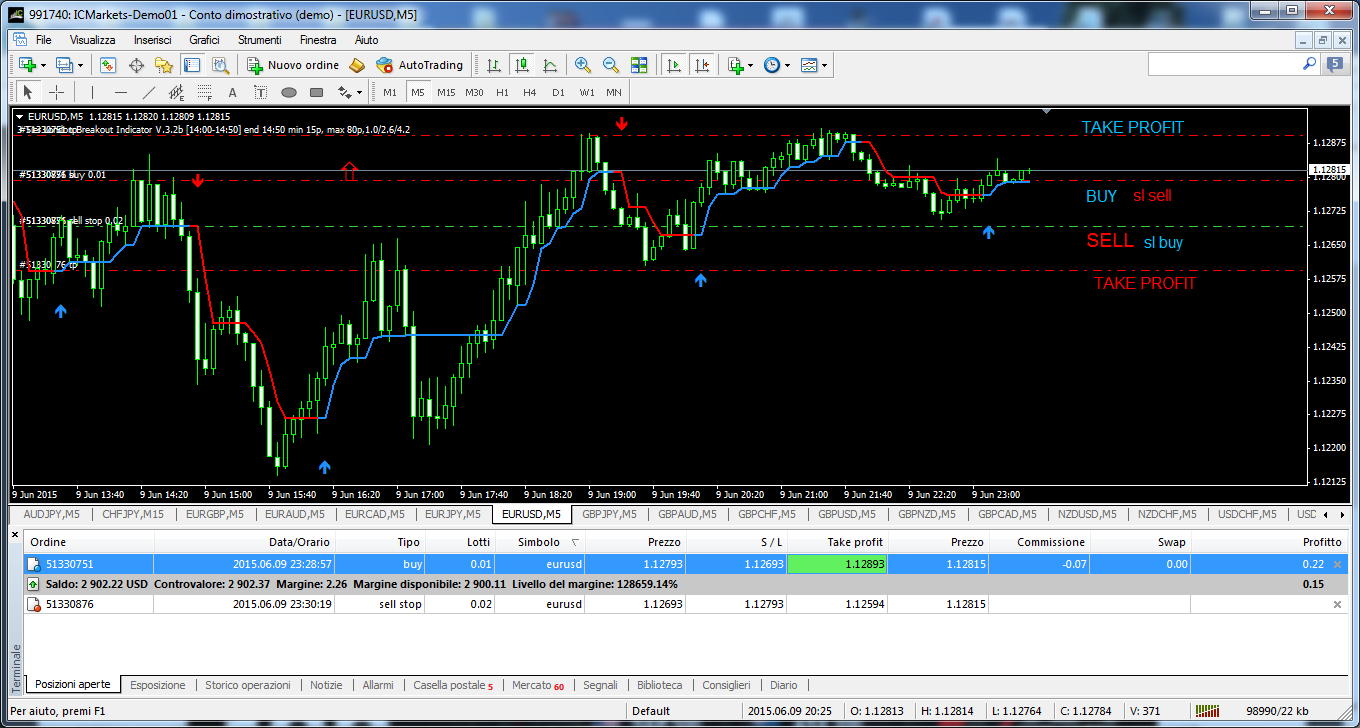Click the Indicators list icon
This screenshot has width=1360, height=728.
[735, 65]
